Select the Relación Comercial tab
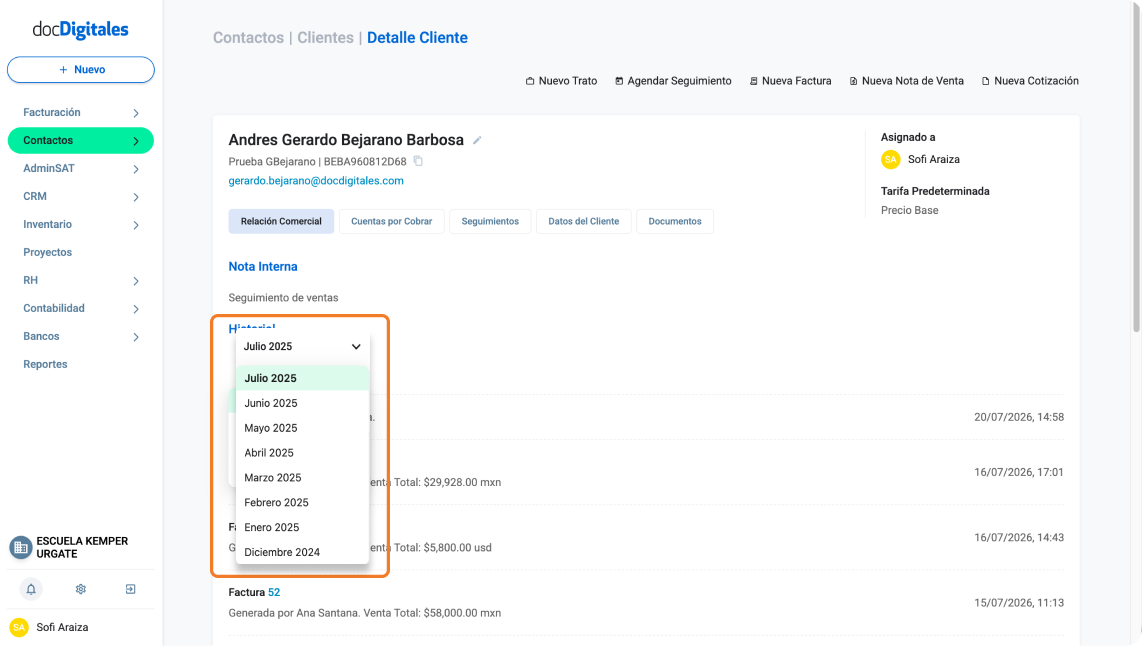The height and width of the screenshot is (646, 1142). click(x=281, y=221)
